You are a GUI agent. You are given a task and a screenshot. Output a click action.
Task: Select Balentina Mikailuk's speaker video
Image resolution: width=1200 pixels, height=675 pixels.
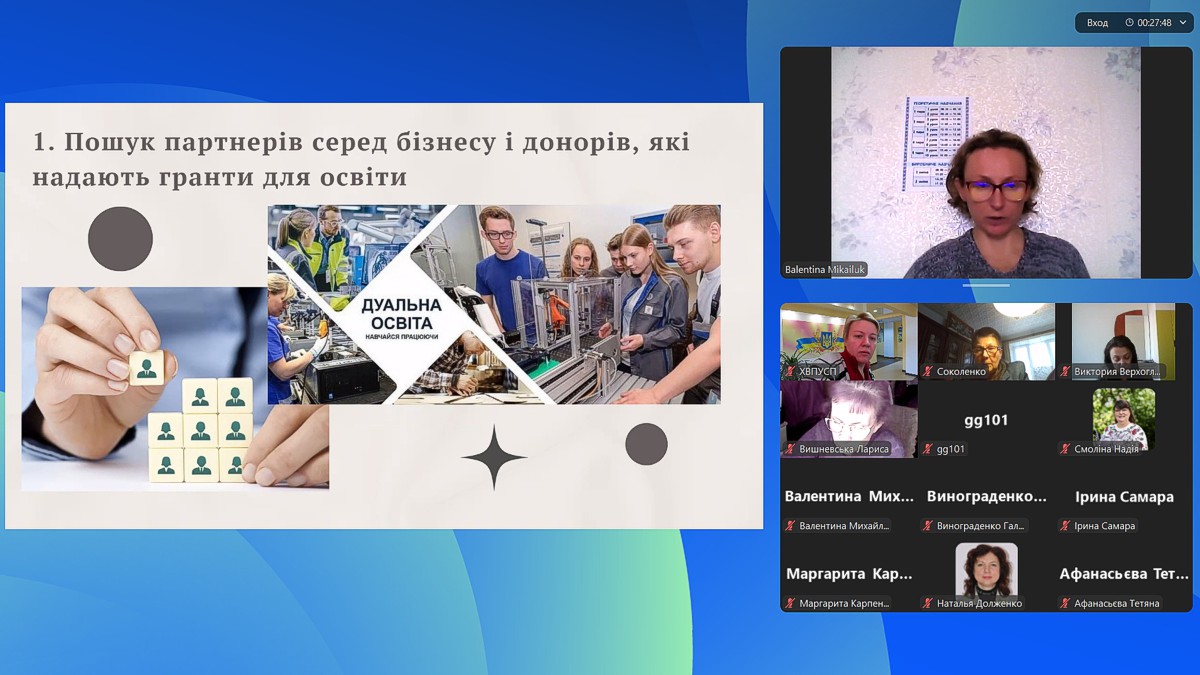click(986, 162)
